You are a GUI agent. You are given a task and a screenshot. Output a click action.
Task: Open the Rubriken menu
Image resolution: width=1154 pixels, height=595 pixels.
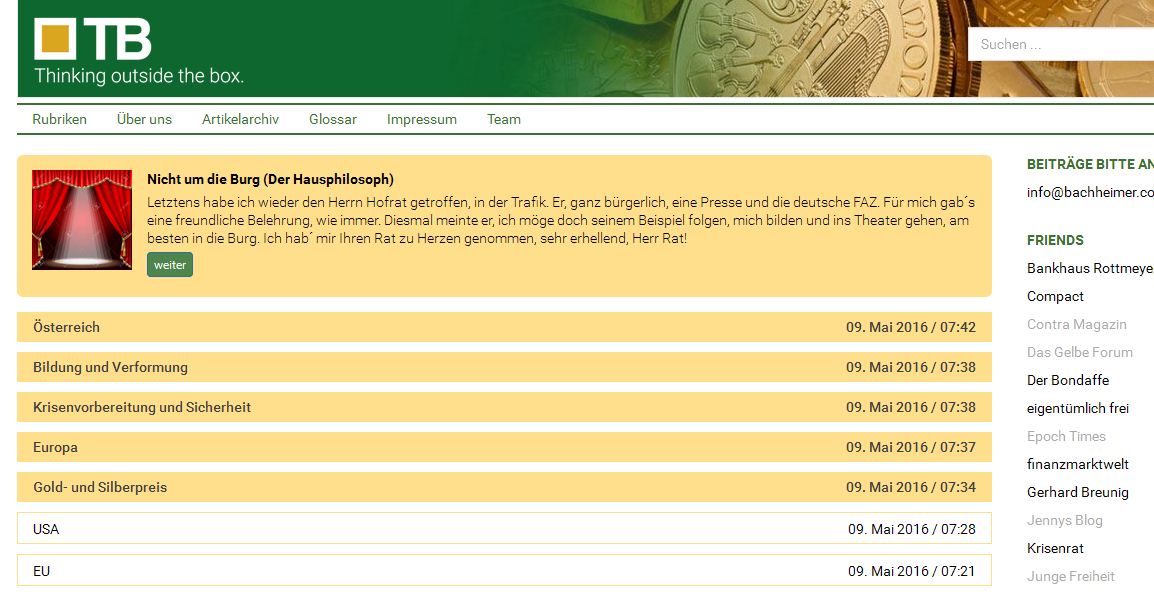(x=59, y=119)
